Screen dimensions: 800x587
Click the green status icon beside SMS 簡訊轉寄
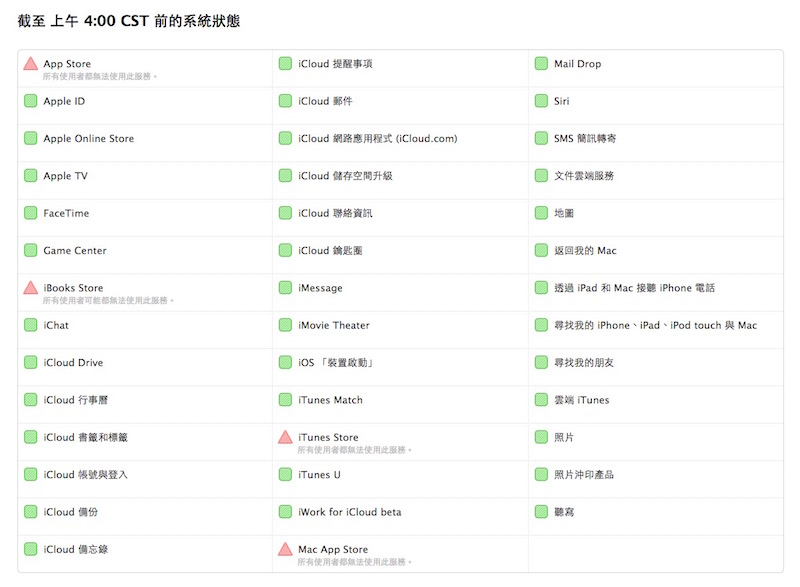[541, 138]
